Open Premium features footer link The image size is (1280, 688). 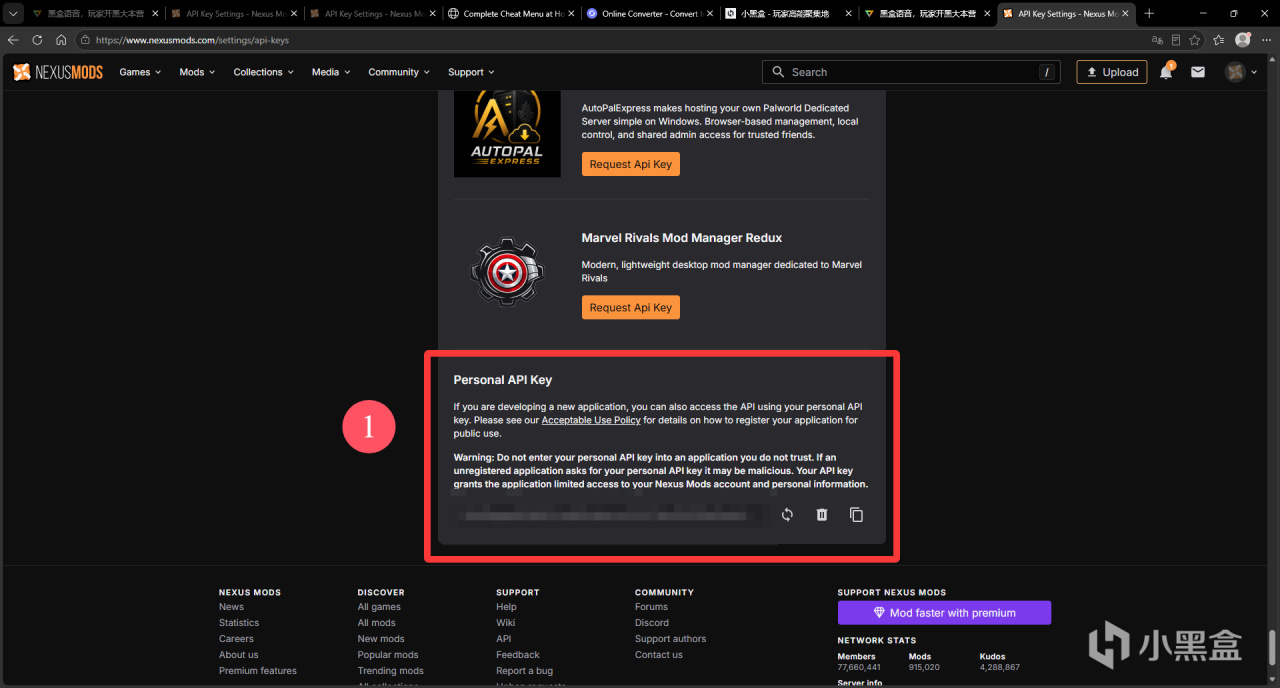coord(258,670)
